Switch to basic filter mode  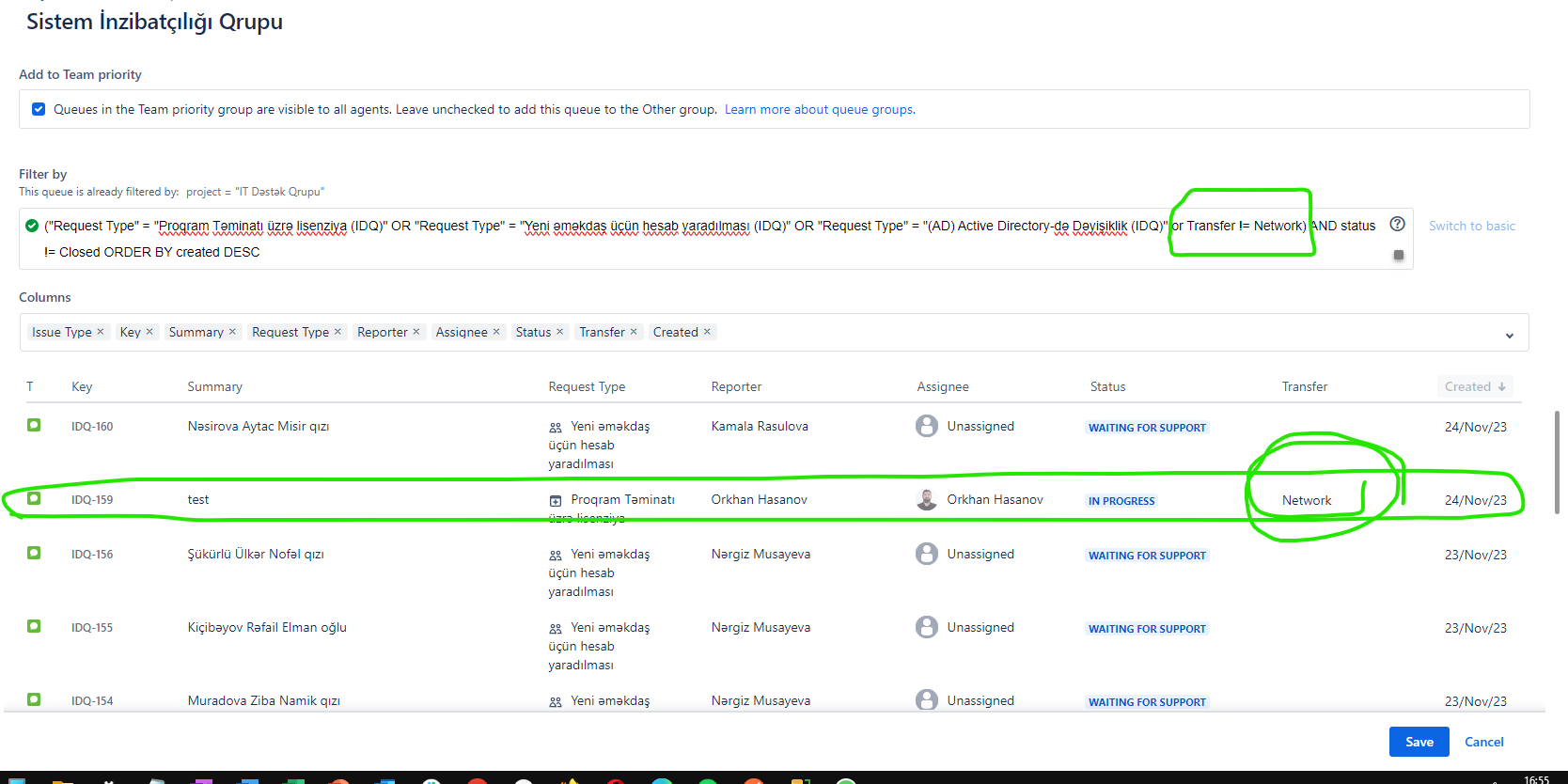(1472, 226)
